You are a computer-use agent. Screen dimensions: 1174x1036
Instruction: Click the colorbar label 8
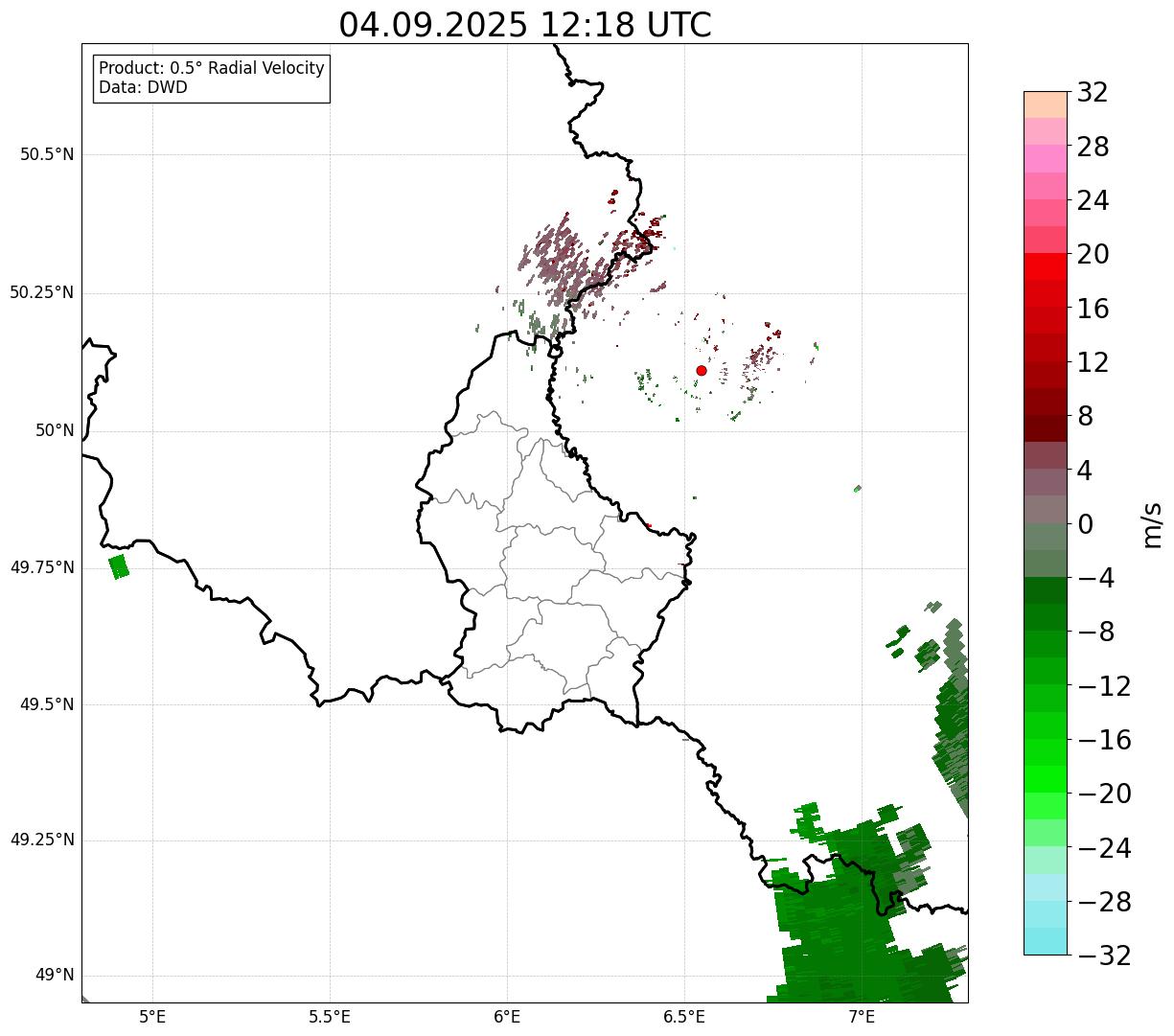tap(1085, 417)
